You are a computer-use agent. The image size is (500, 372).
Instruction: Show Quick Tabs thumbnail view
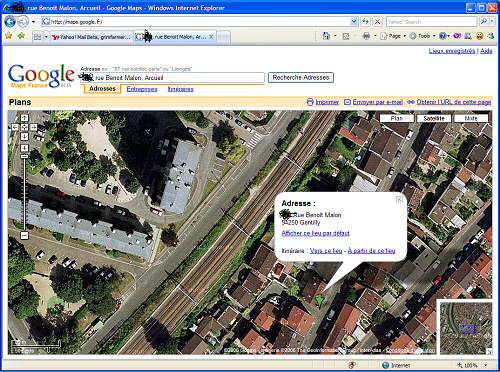(x=37, y=37)
